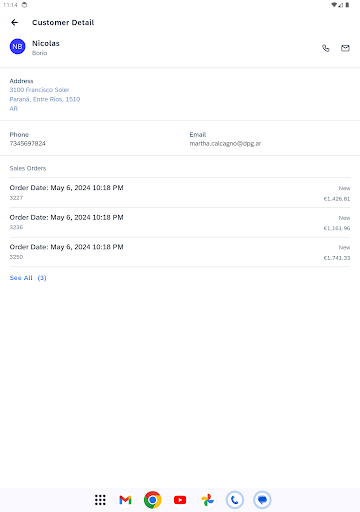360x512 pixels.
Task: Launch Chrome from the dock
Action: tap(153, 500)
